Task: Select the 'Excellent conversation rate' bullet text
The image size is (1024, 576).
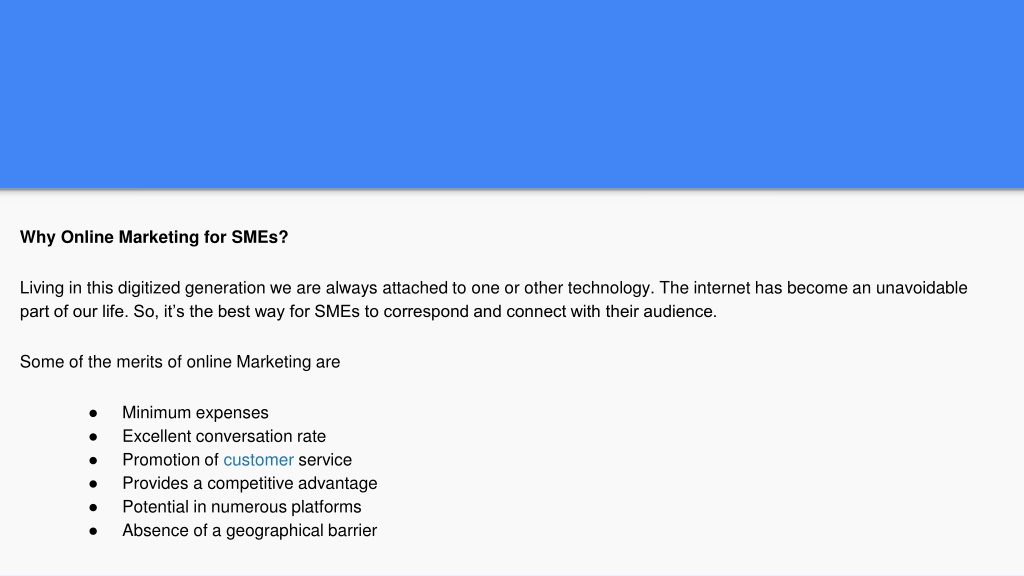Action: coord(224,436)
